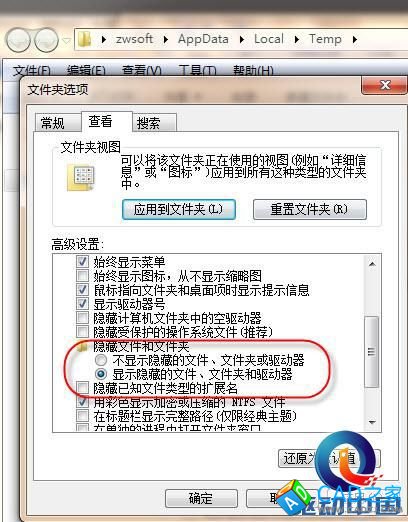Click the advanced settings scrollbar thumb

372,352
